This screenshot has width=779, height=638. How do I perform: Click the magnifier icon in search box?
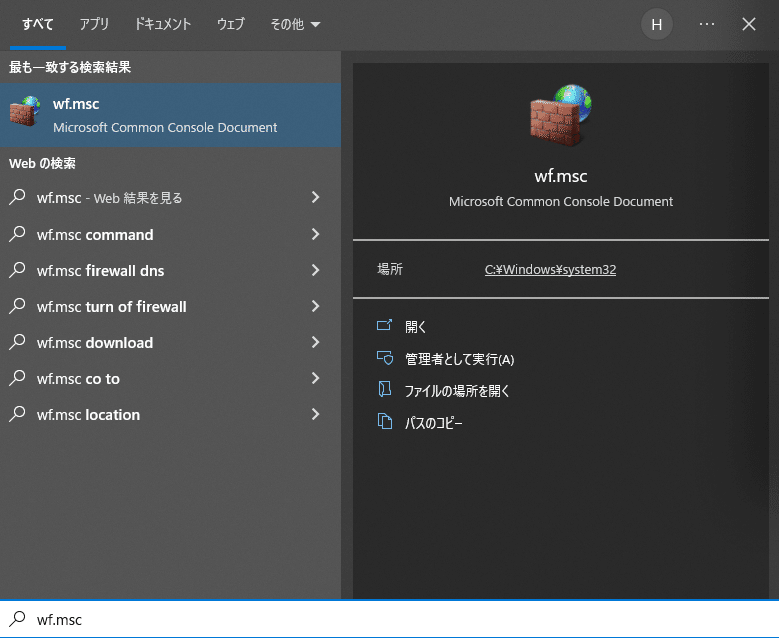[17, 619]
